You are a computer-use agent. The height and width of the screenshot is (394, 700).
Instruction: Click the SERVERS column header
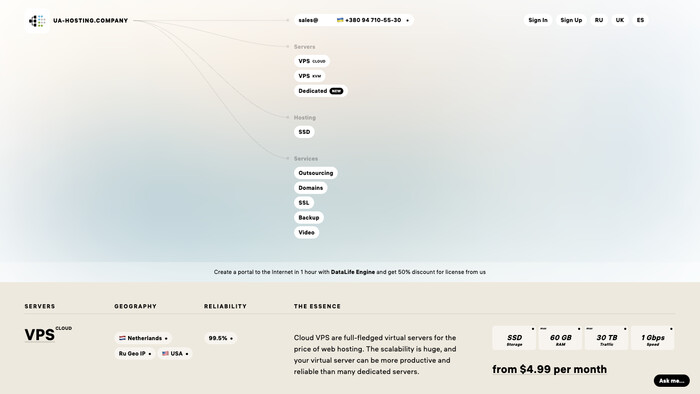40,307
